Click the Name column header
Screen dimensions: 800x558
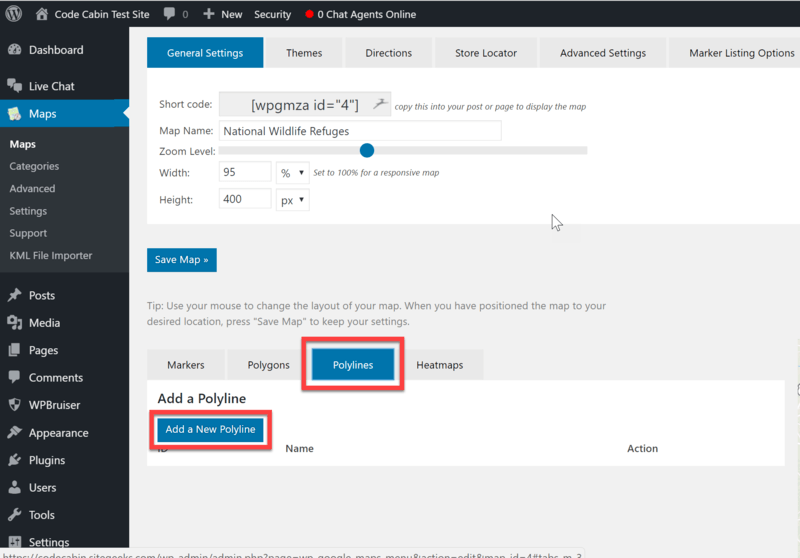coord(299,448)
